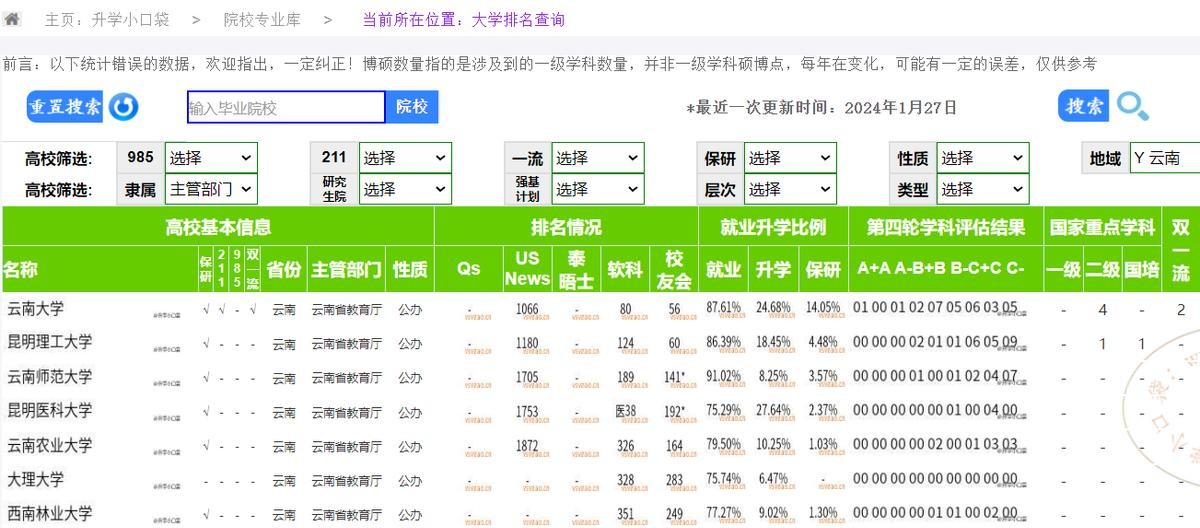1200x528 pixels.
Task: Click the 软科 ranking column header
Action: click(625, 269)
